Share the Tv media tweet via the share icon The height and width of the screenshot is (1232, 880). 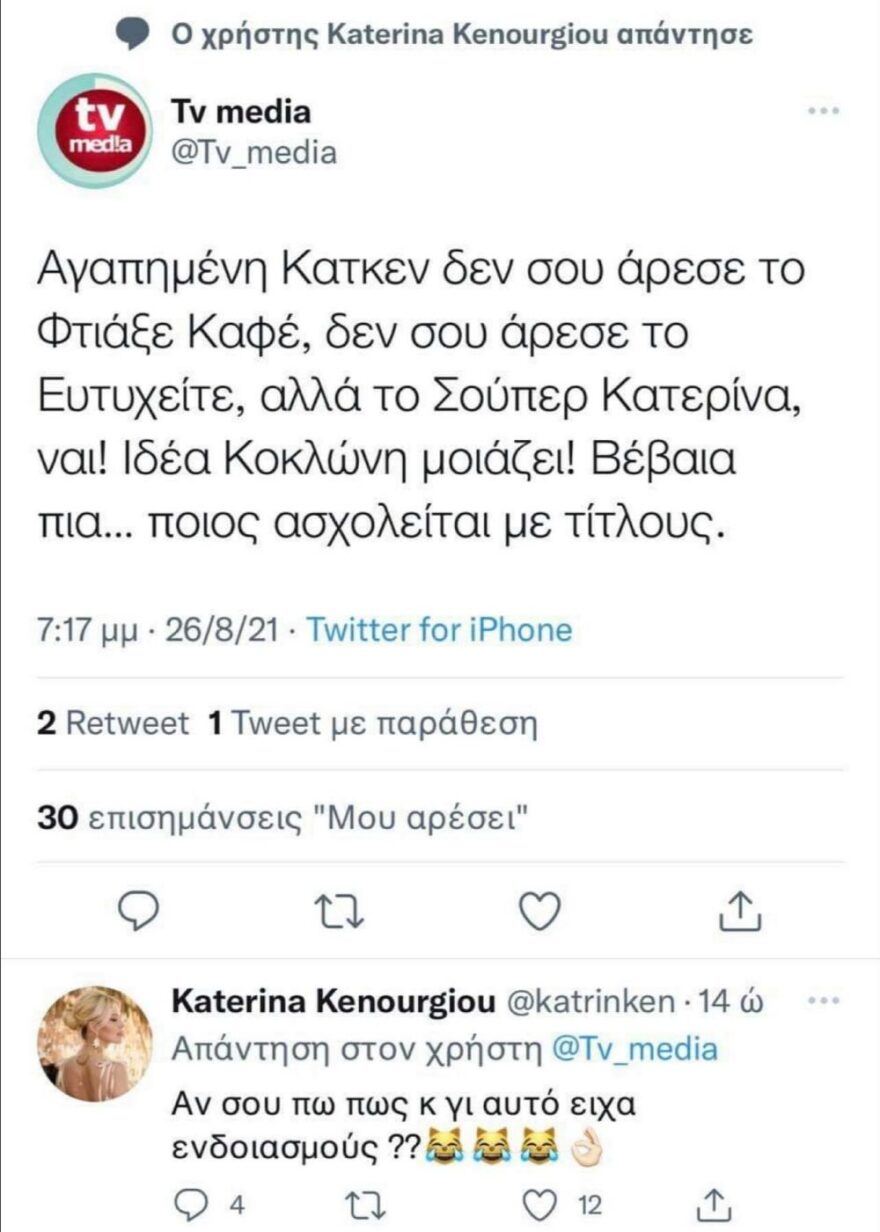(740, 911)
